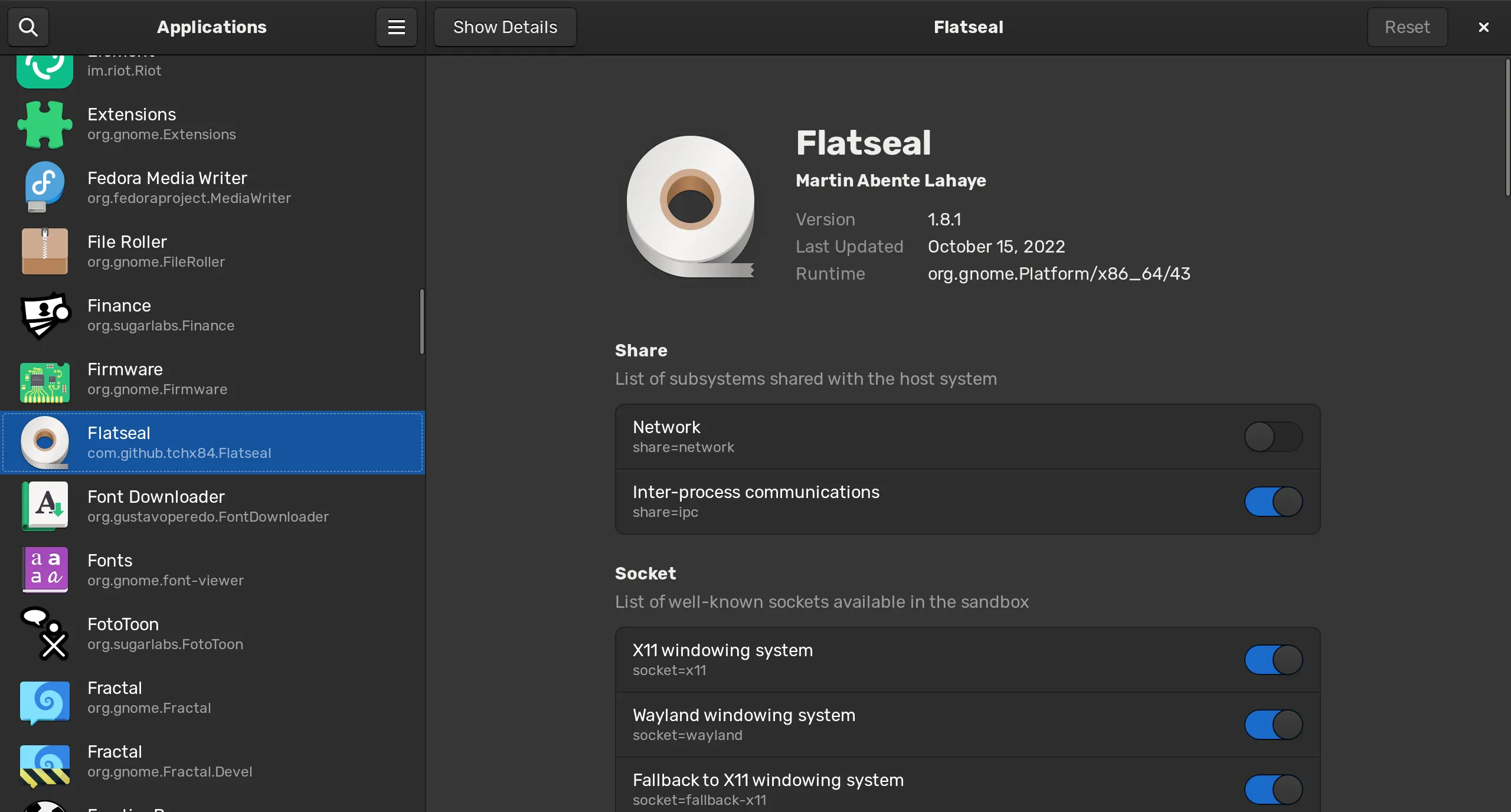Click the Flatseal header bar title
Viewport: 1511px width, 812px height.
[968, 27]
